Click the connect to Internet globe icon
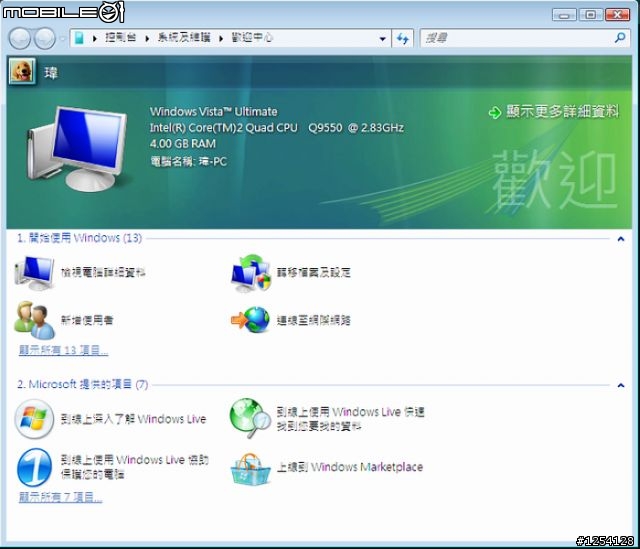This screenshot has width=640, height=549. tap(251, 320)
